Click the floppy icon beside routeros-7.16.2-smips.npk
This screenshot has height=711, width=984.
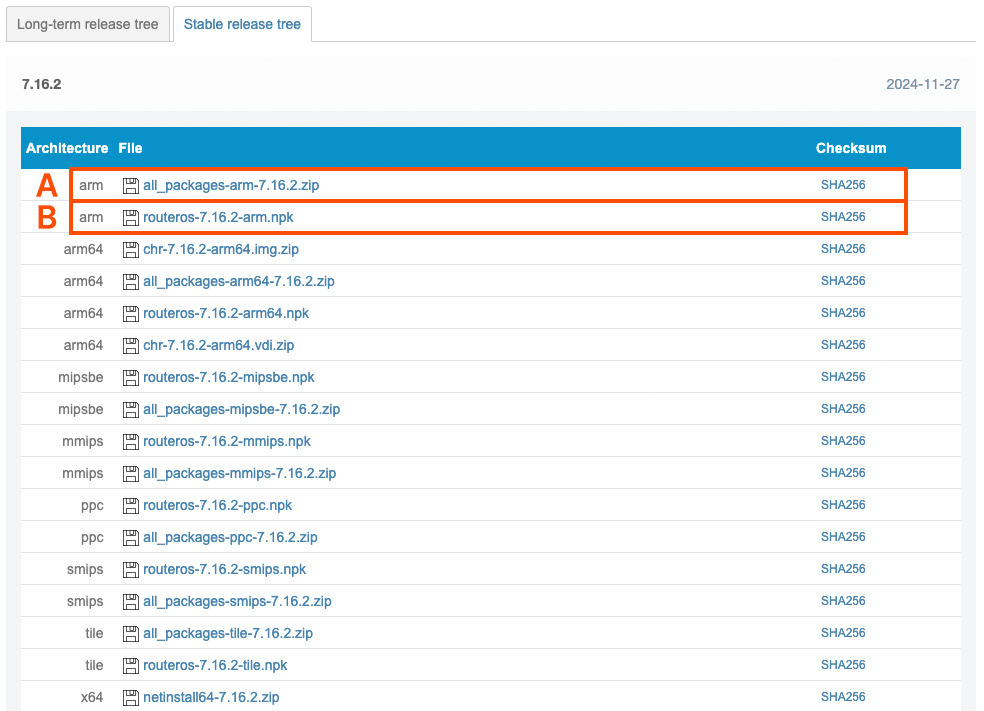131,570
